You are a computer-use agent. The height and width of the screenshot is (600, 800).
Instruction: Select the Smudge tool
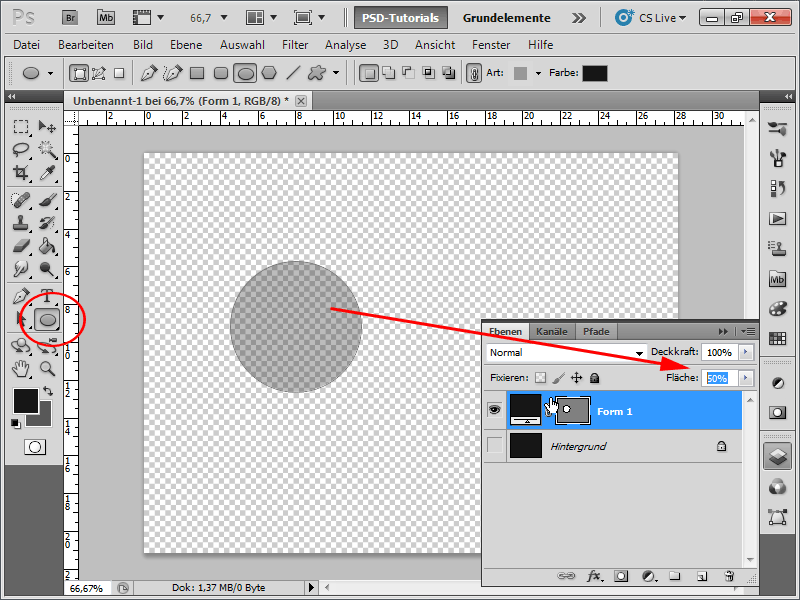coord(21,269)
